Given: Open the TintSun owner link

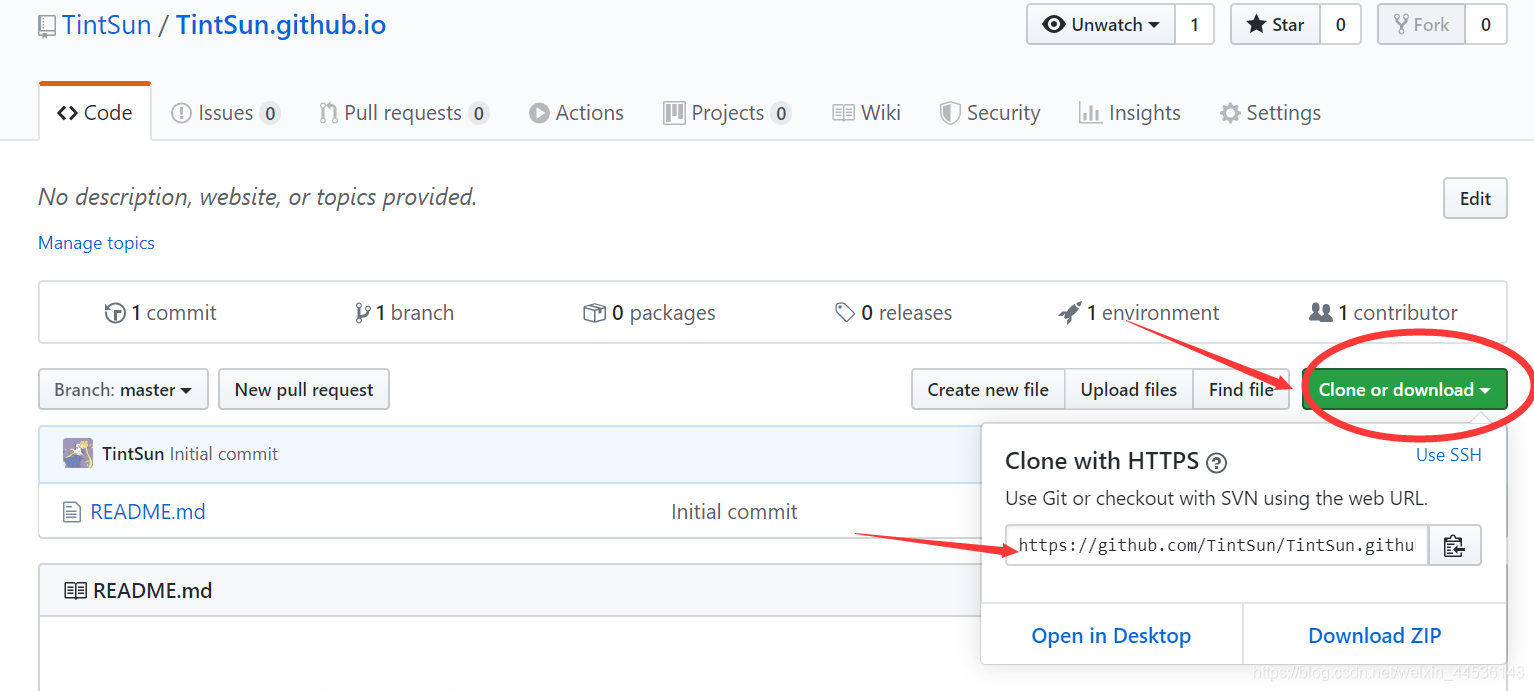Looking at the screenshot, I should pyautogui.click(x=106, y=25).
